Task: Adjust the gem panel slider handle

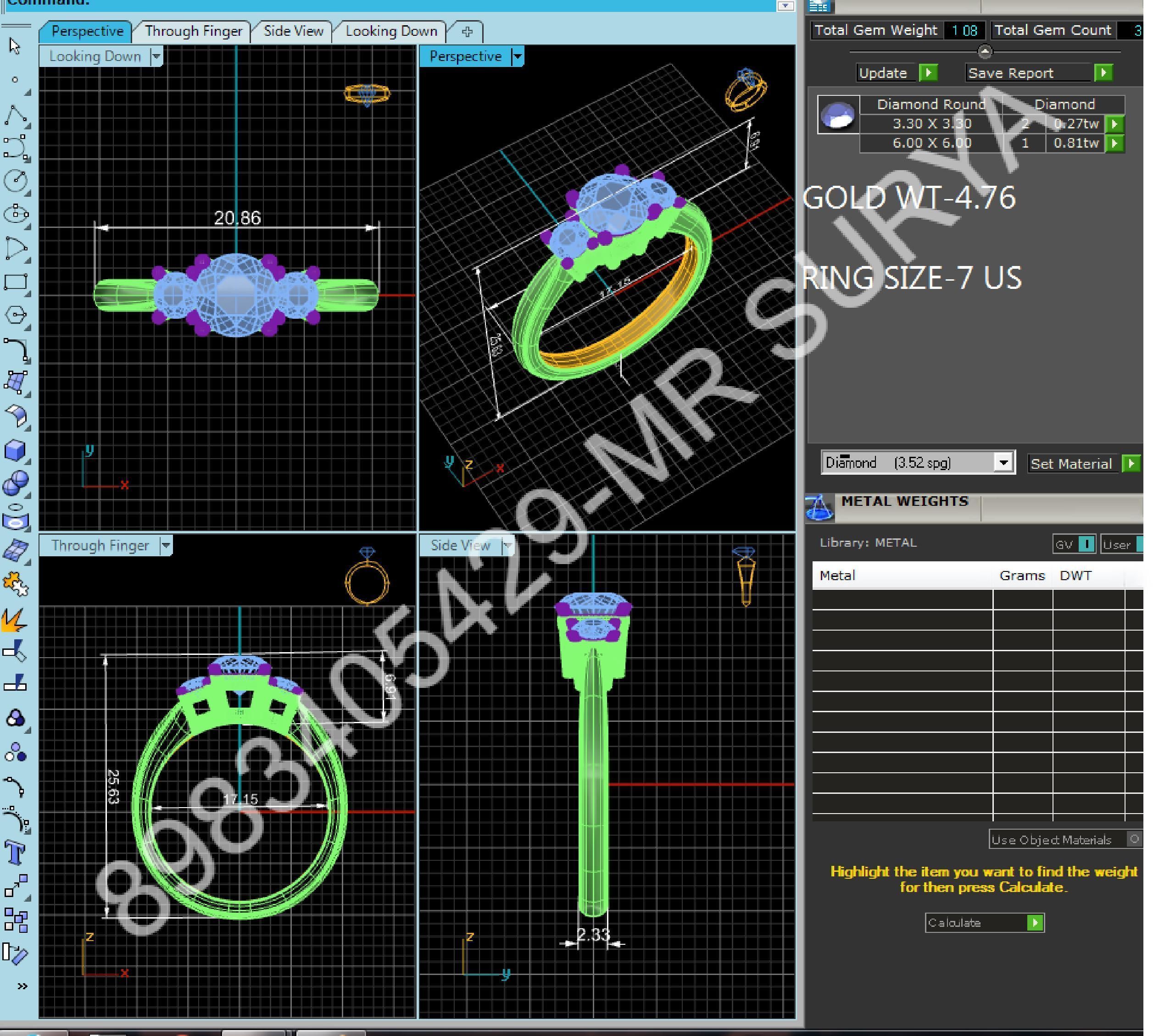Action: tap(985, 52)
